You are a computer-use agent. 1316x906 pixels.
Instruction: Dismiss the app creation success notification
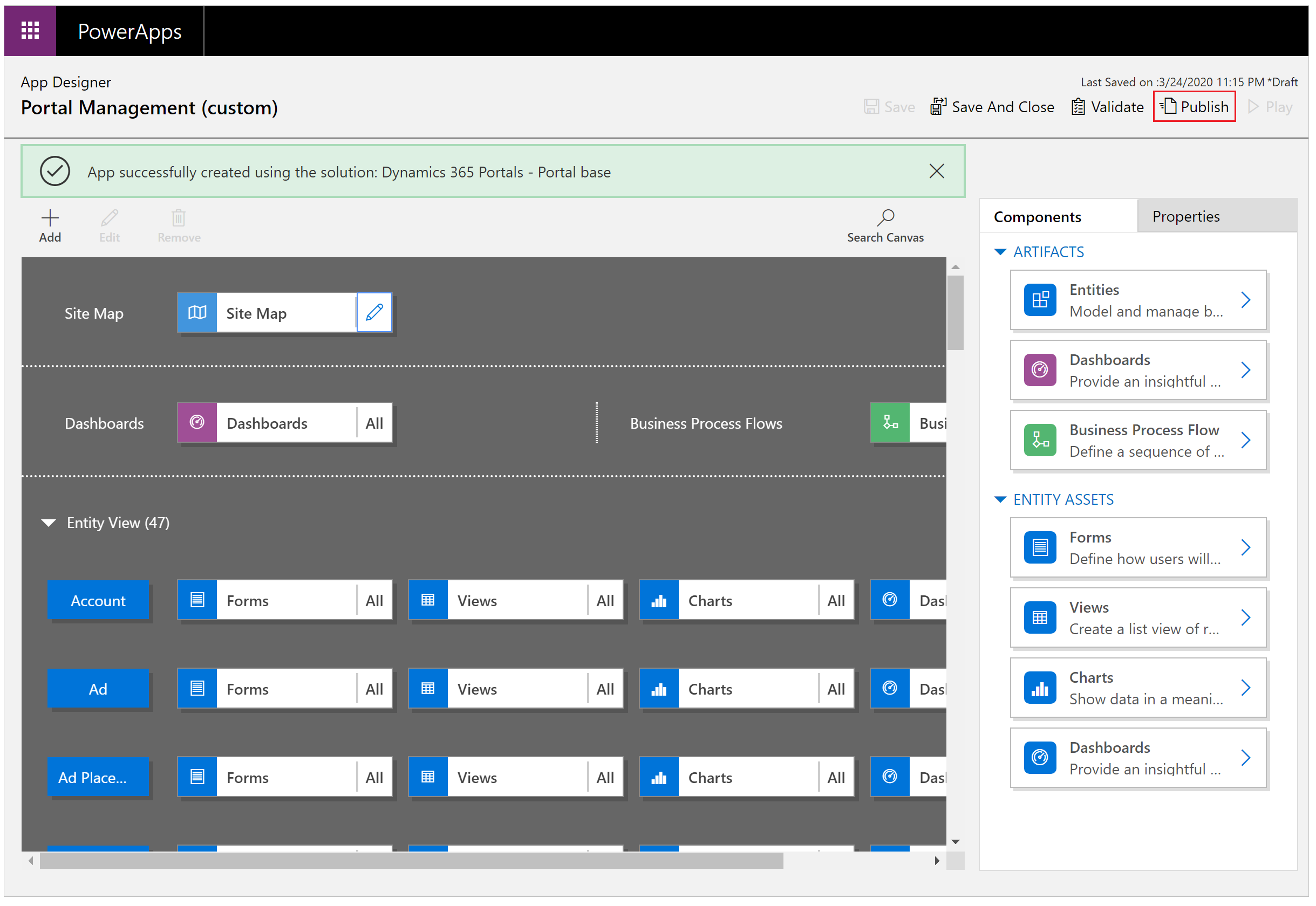937,171
